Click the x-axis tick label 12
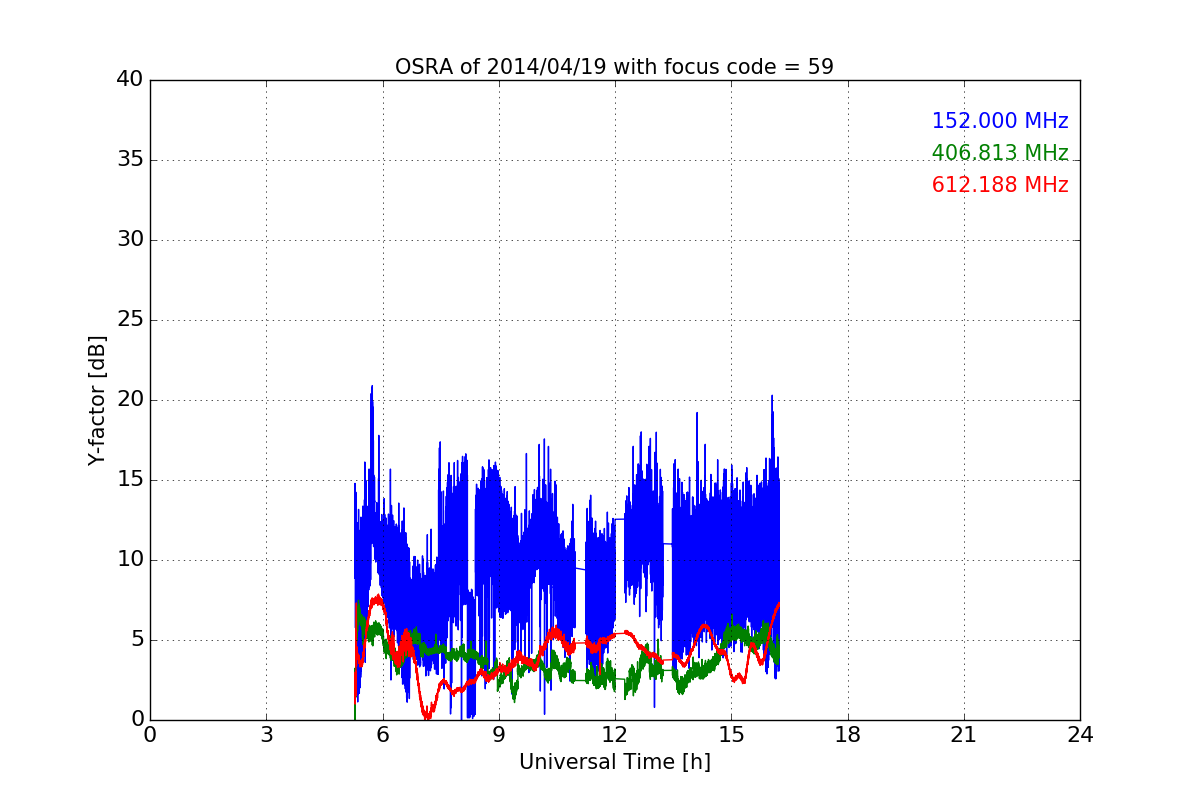 coord(615,735)
